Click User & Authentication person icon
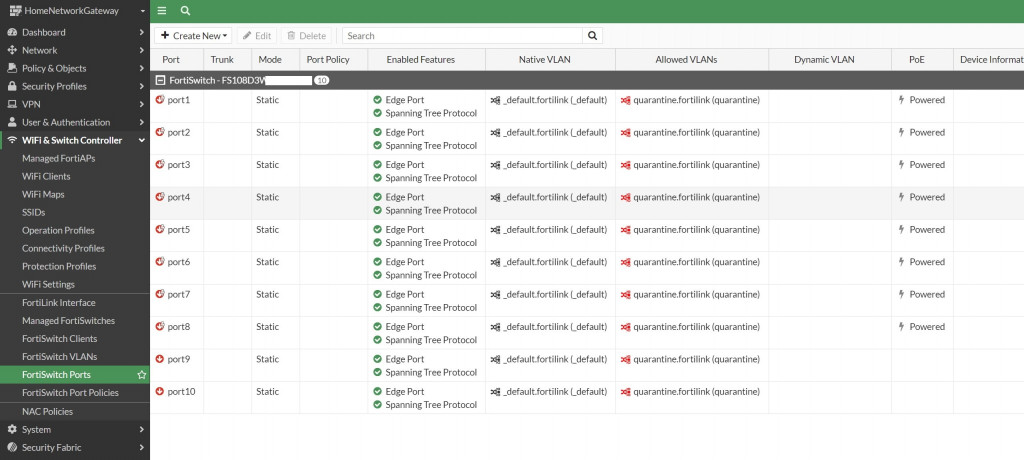The image size is (1024, 460). [x=11, y=122]
